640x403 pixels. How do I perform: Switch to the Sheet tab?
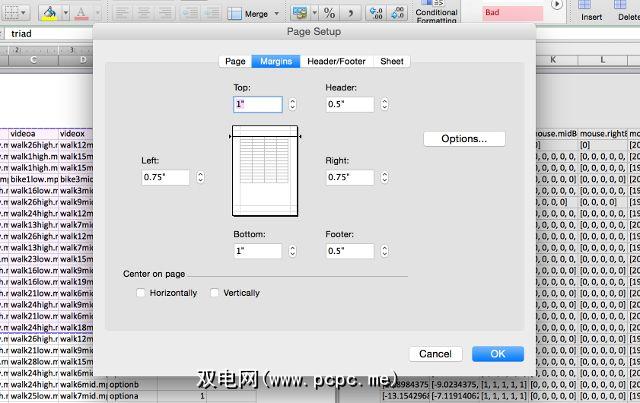coord(392,61)
